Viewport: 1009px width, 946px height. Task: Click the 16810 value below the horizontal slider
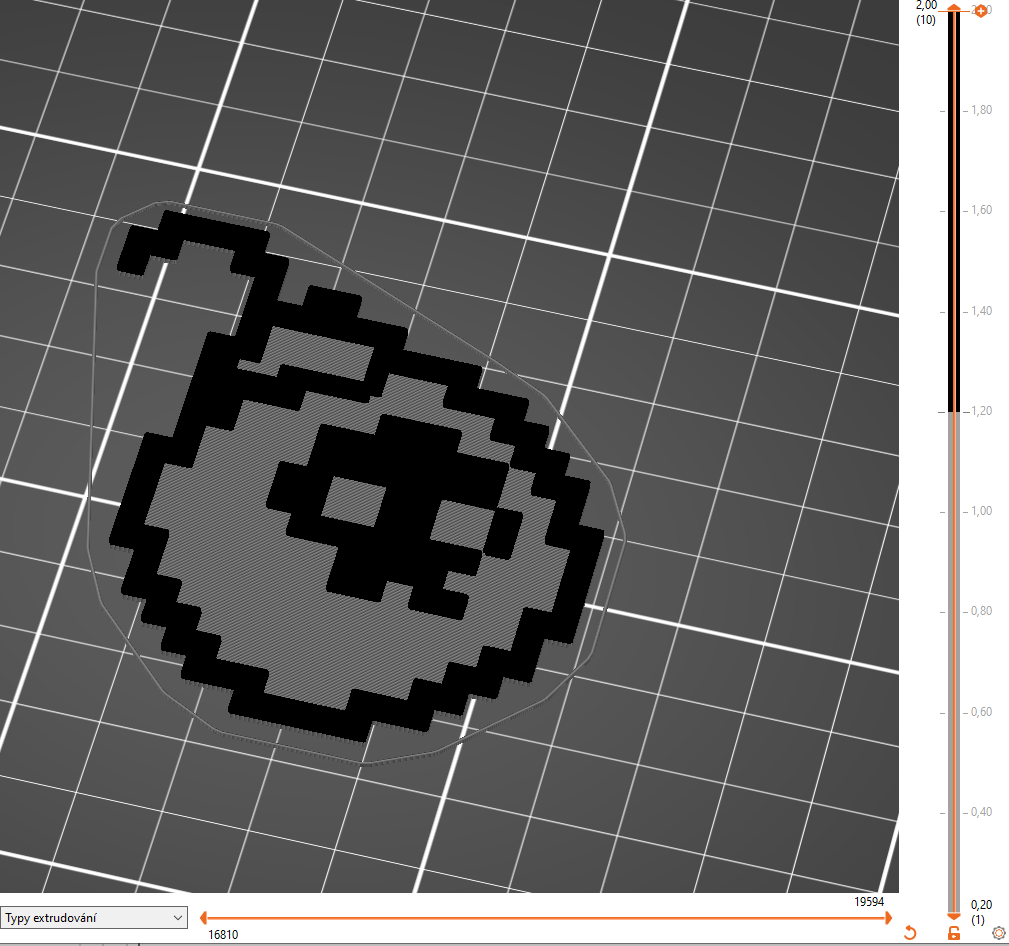(223, 935)
